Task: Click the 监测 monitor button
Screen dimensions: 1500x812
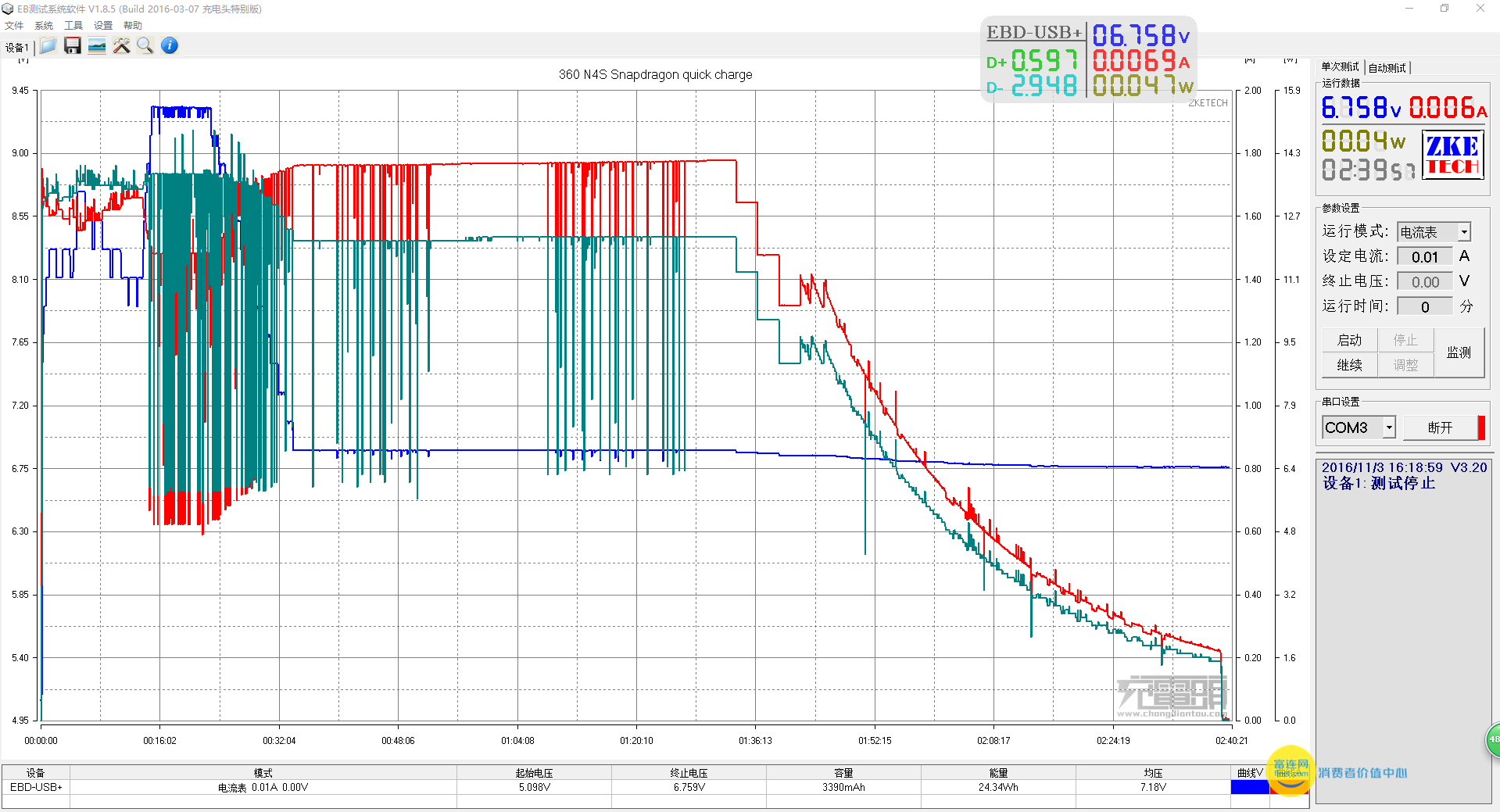Action: click(x=1459, y=352)
